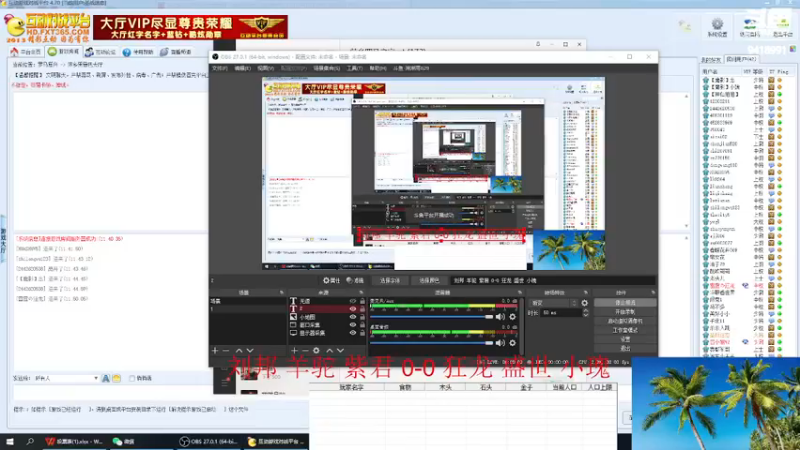Increase transition duration with stepper arrows
Image resolution: width=800 pixels, height=450 pixels.
[x=585, y=311]
